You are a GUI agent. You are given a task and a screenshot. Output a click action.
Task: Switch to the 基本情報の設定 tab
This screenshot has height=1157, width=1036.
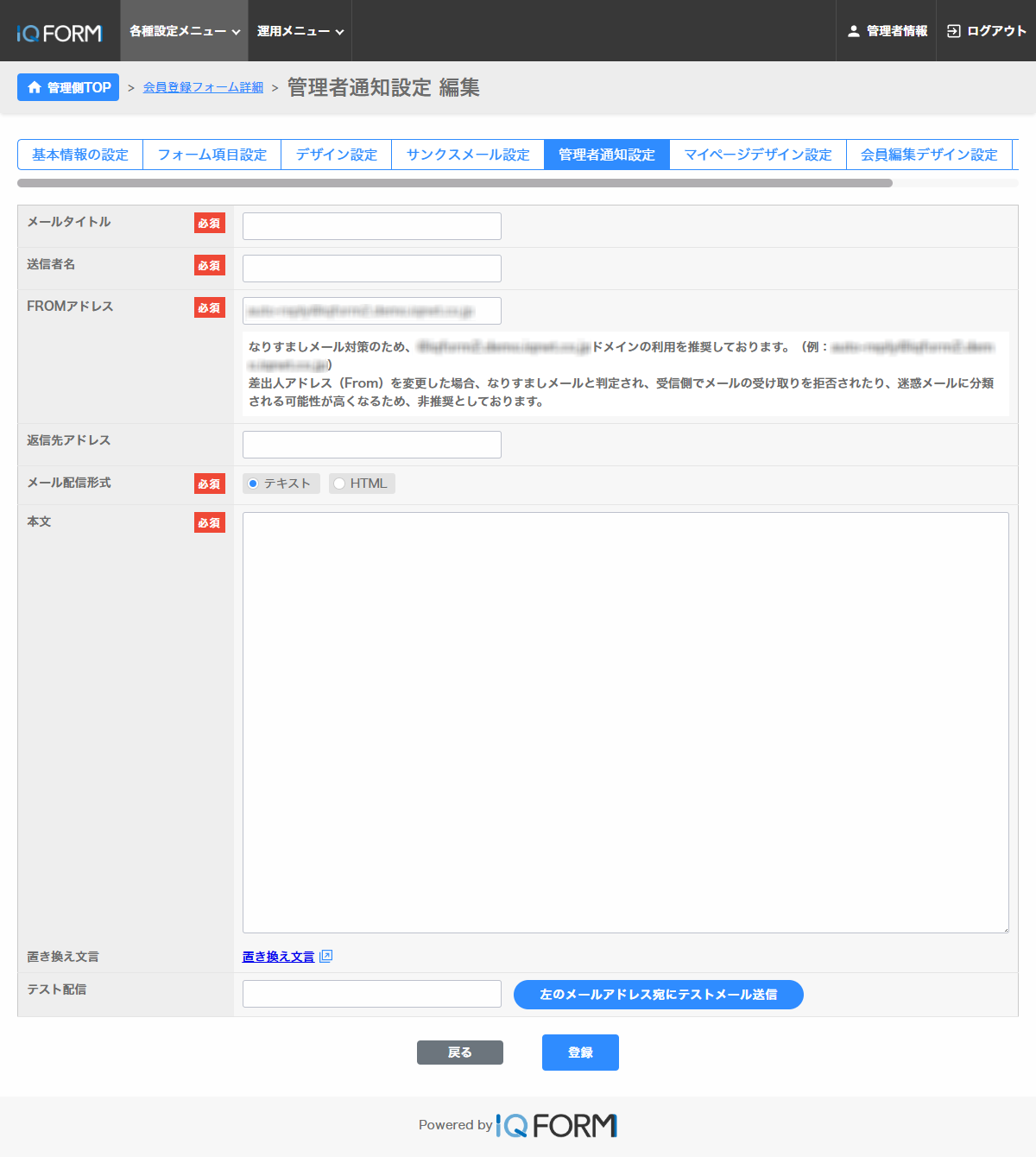[x=80, y=155]
